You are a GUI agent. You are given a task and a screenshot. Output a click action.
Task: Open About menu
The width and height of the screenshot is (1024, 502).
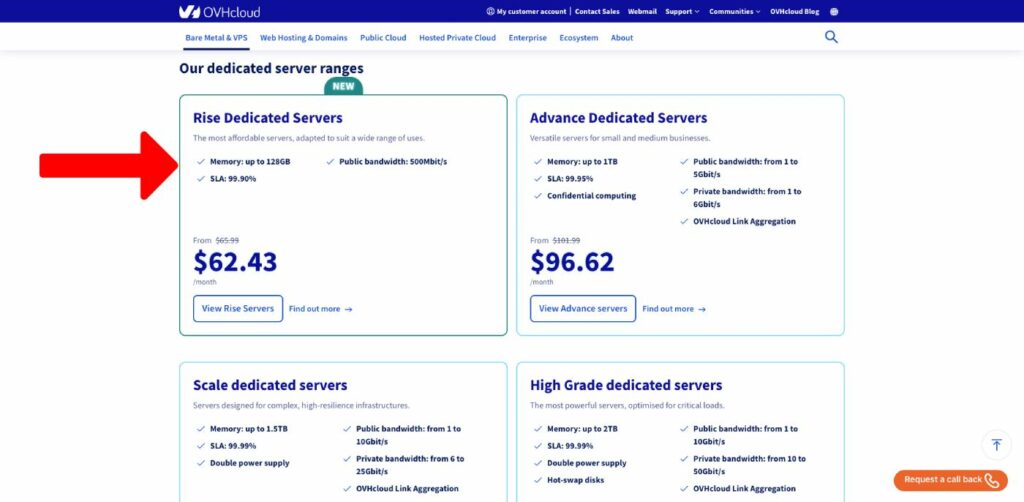point(622,38)
